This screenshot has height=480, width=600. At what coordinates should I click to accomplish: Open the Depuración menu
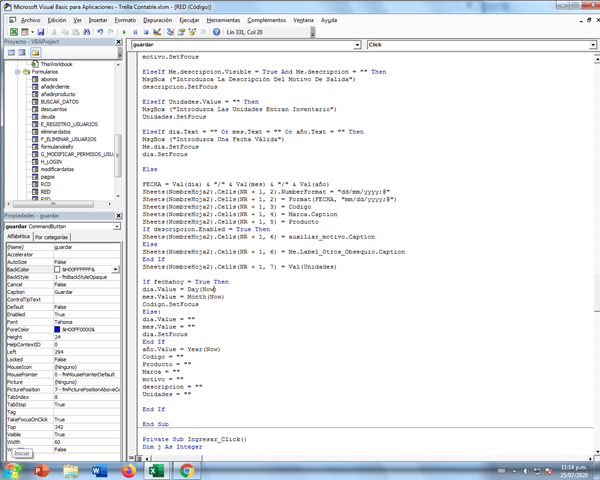coord(157,19)
